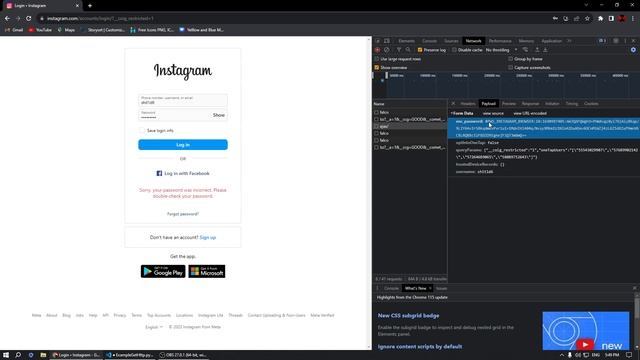
Task: Click Log in with Facebook
Action: [183, 173]
